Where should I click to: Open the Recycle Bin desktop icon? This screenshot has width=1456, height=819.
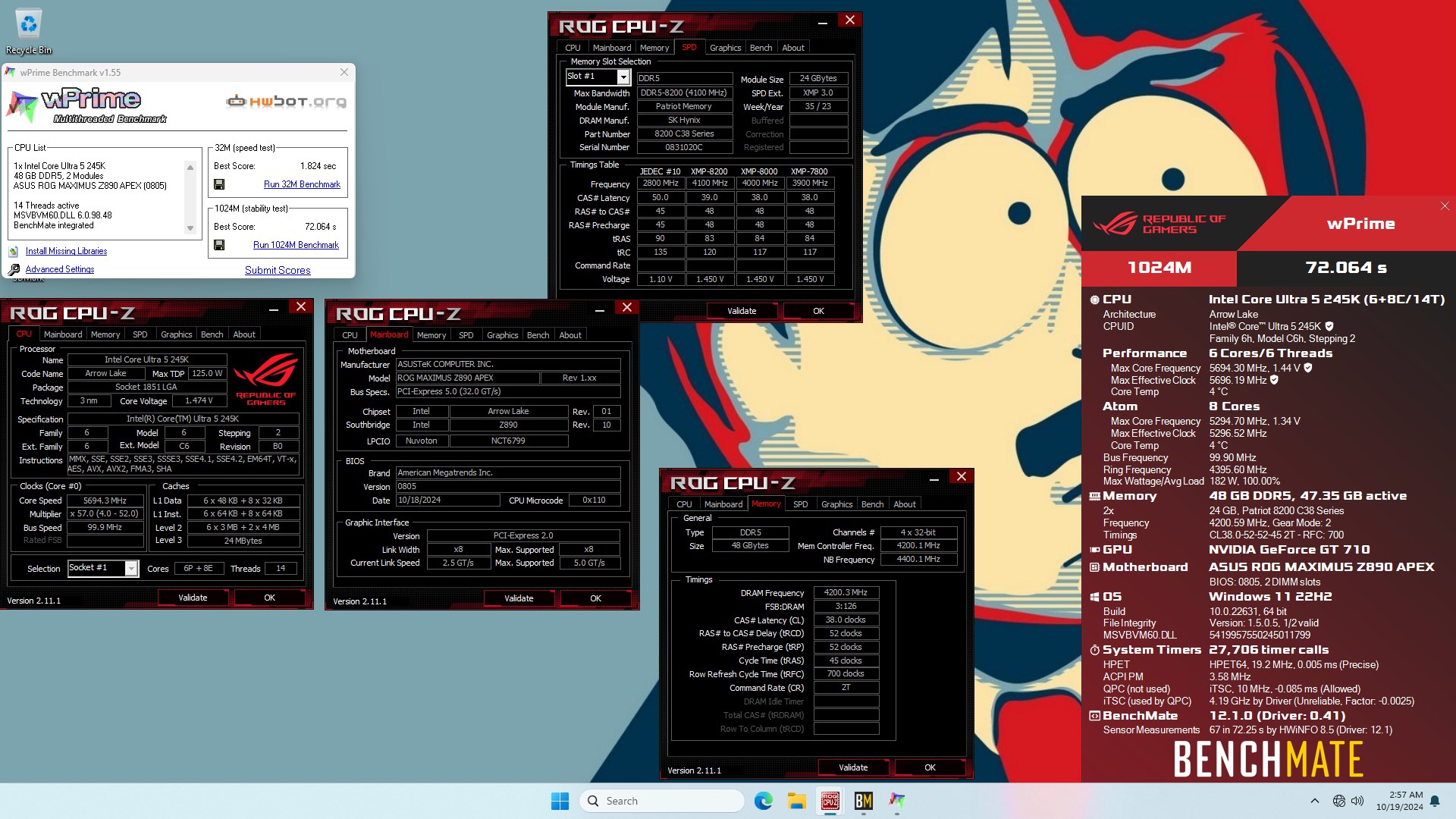click(28, 32)
